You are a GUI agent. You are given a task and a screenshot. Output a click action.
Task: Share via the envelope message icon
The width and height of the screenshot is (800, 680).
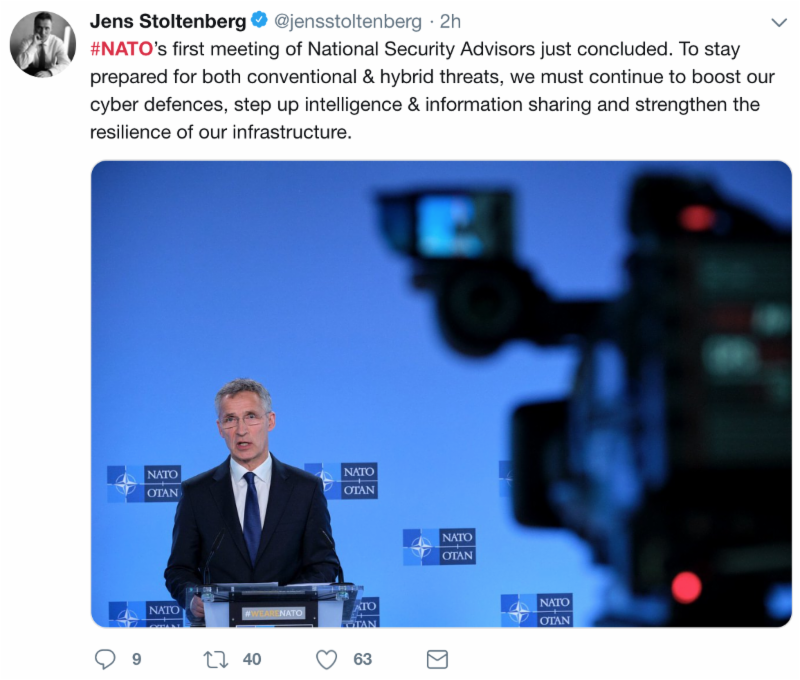tap(437, 659)
